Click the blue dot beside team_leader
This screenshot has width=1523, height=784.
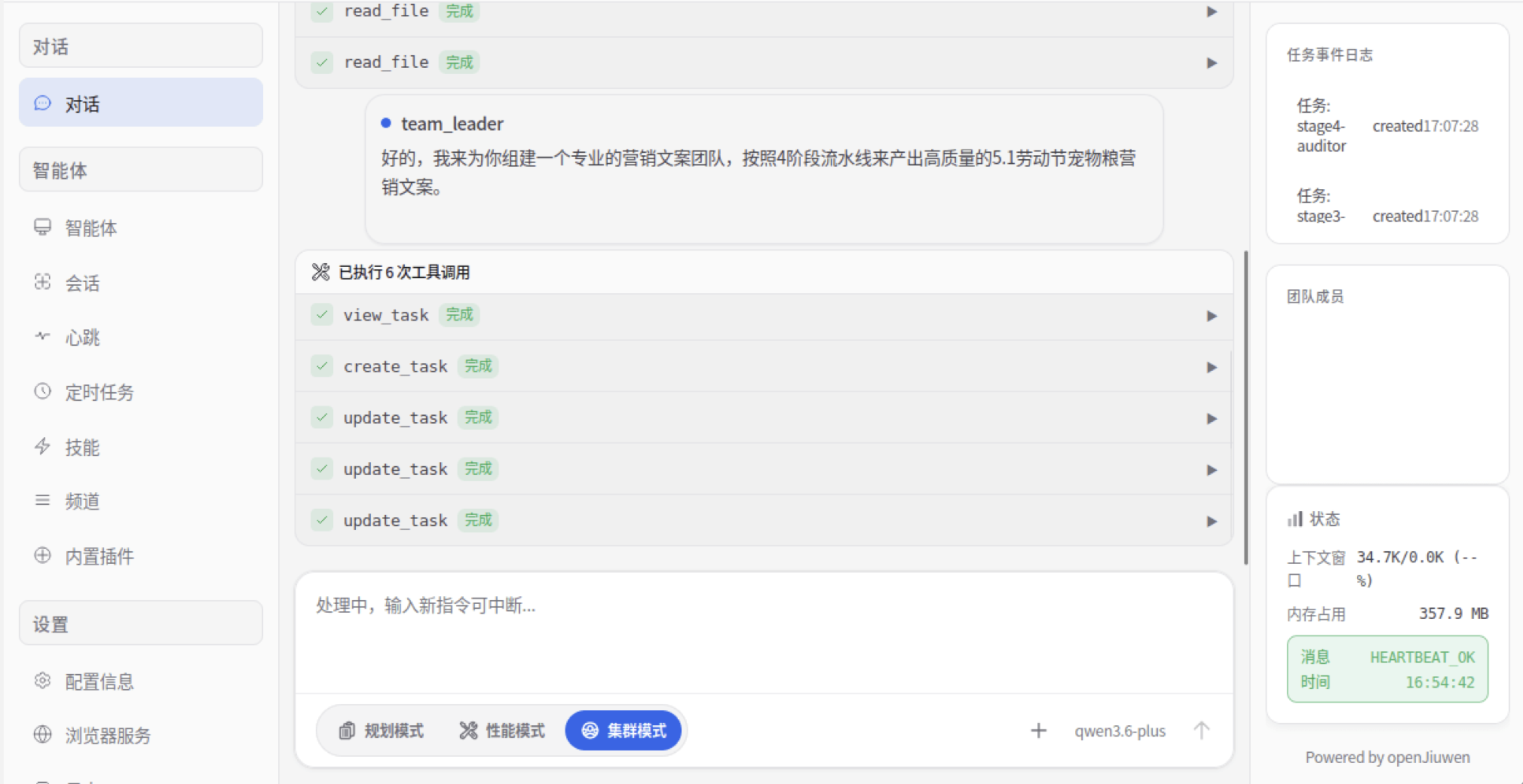386,123
